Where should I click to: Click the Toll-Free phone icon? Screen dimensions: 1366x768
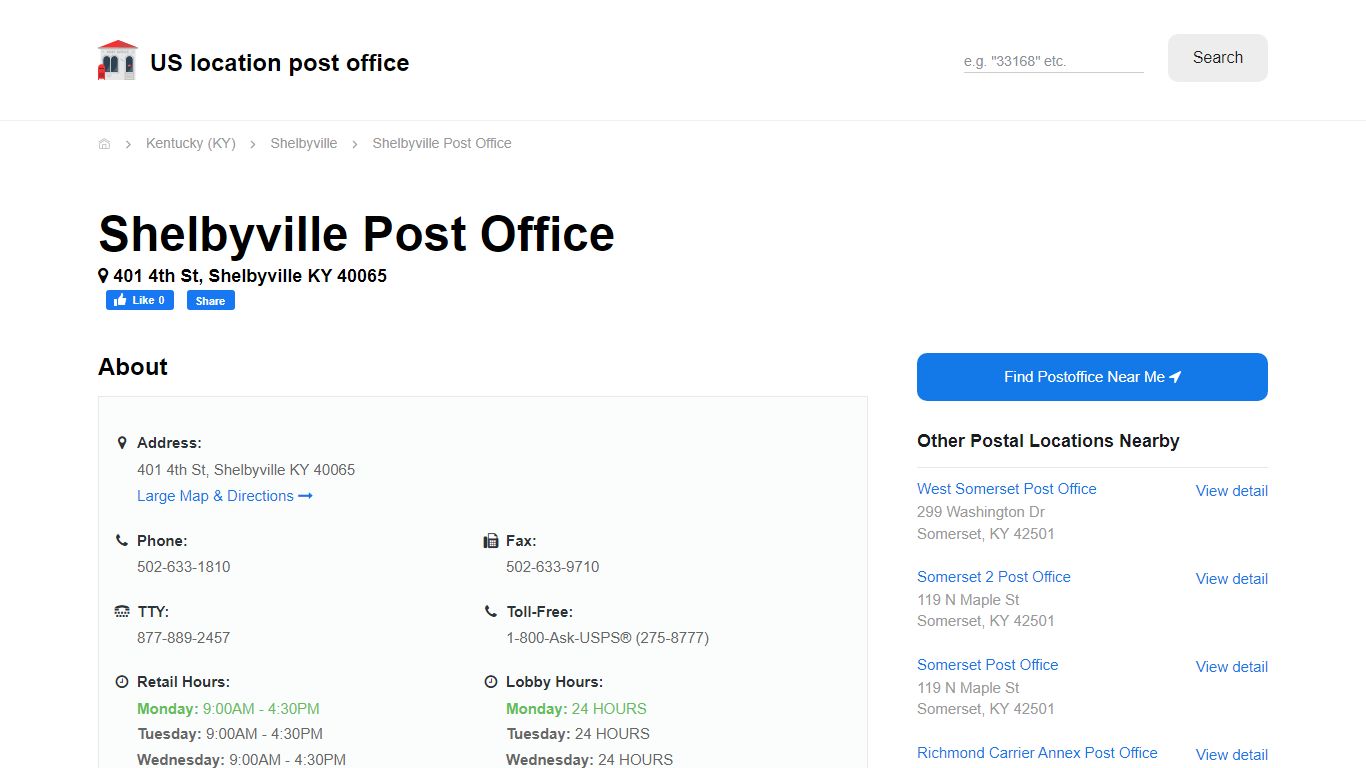pyautogui.click(x=491, y=611)
